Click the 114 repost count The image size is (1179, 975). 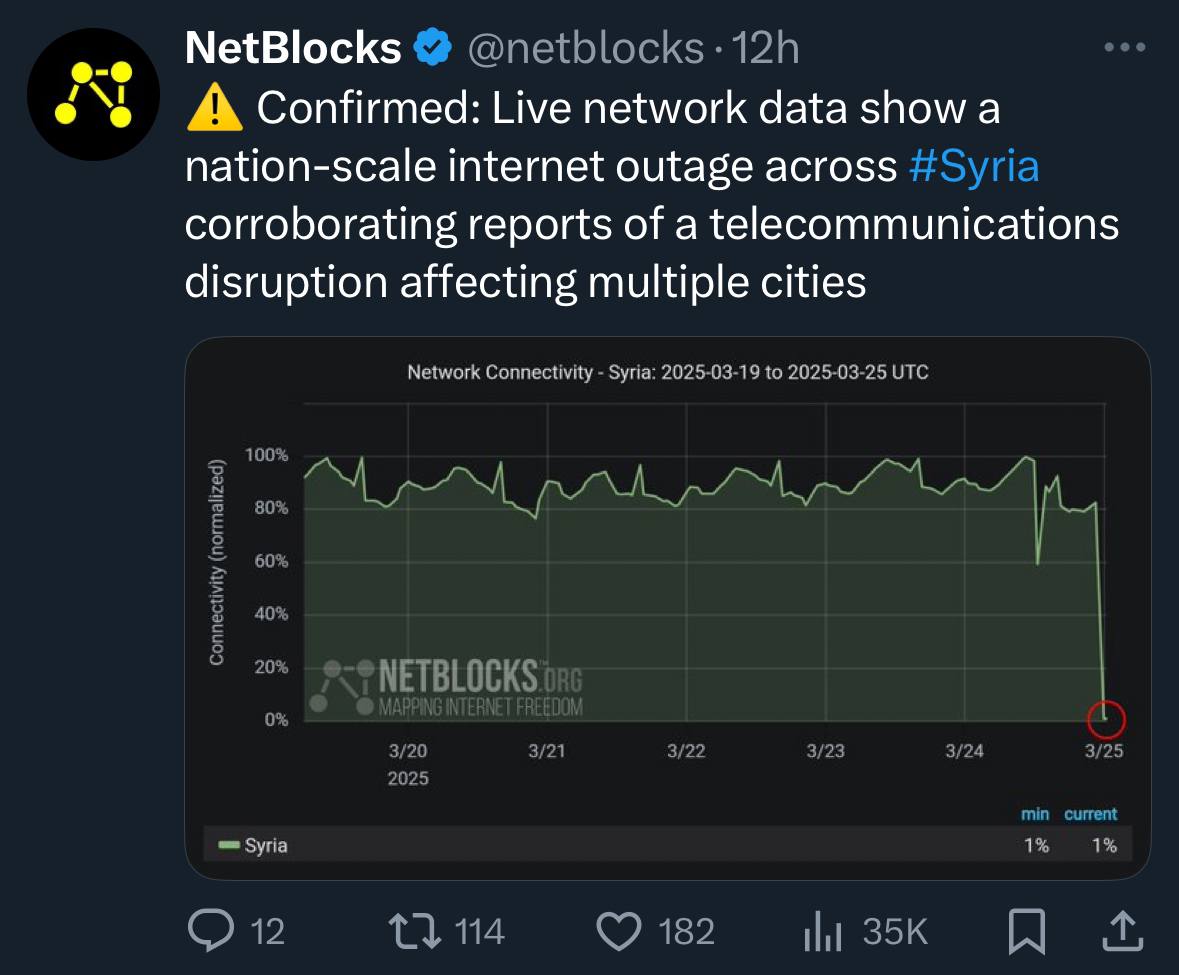tap(479, 932)
